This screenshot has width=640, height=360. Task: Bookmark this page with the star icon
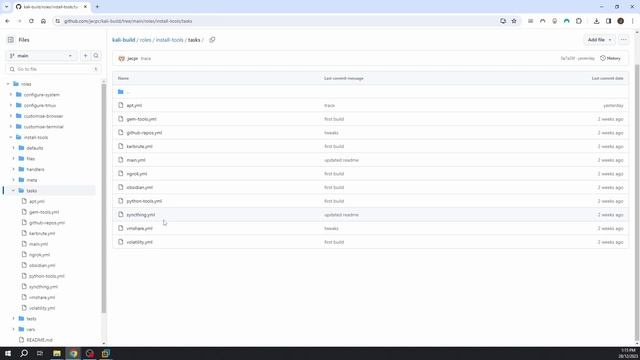tap(514, 21)
